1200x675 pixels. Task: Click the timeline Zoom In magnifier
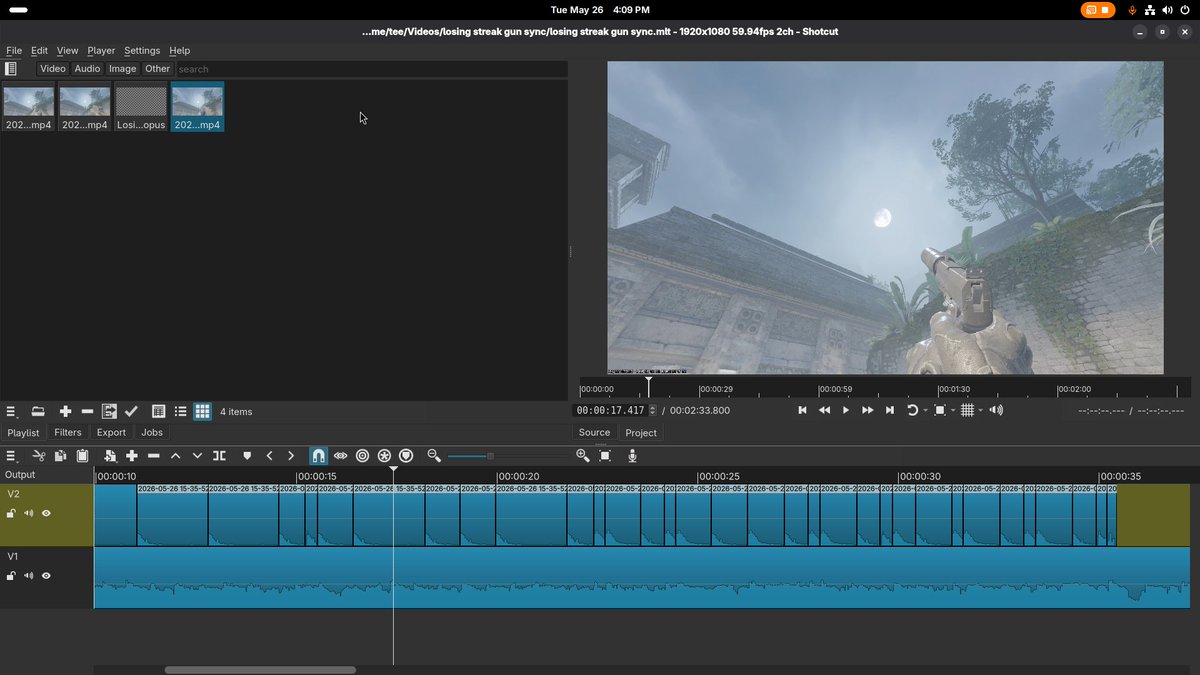point(583,456)
